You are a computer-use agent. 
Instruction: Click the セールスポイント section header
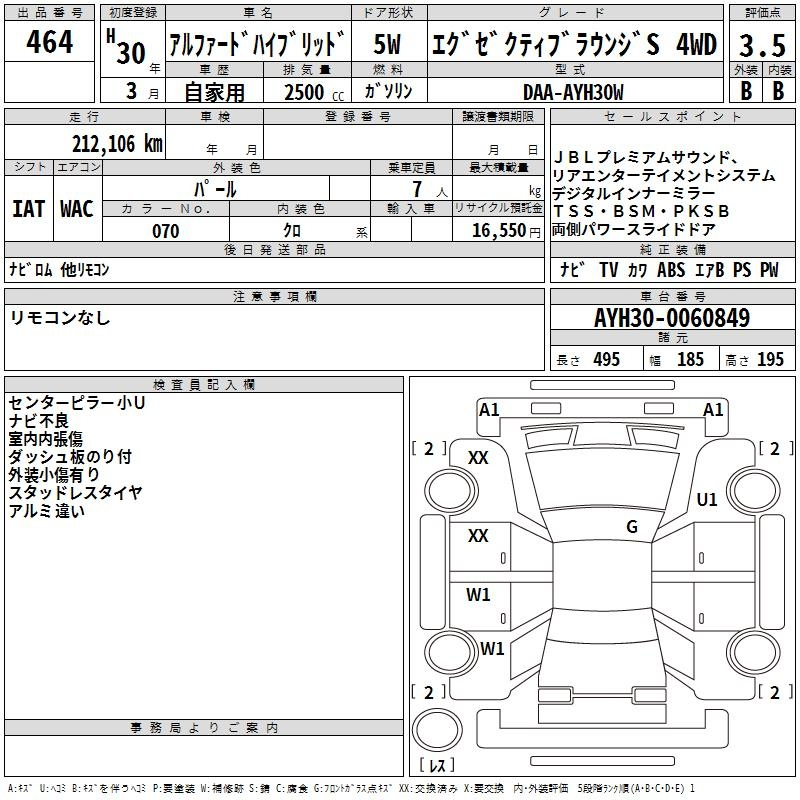tap(672, 117)
